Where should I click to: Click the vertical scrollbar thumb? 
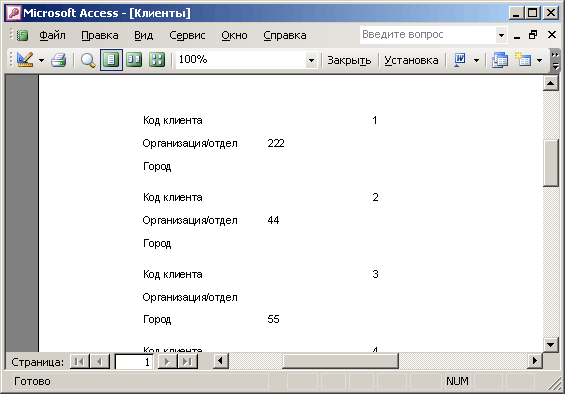click(551, 163)
